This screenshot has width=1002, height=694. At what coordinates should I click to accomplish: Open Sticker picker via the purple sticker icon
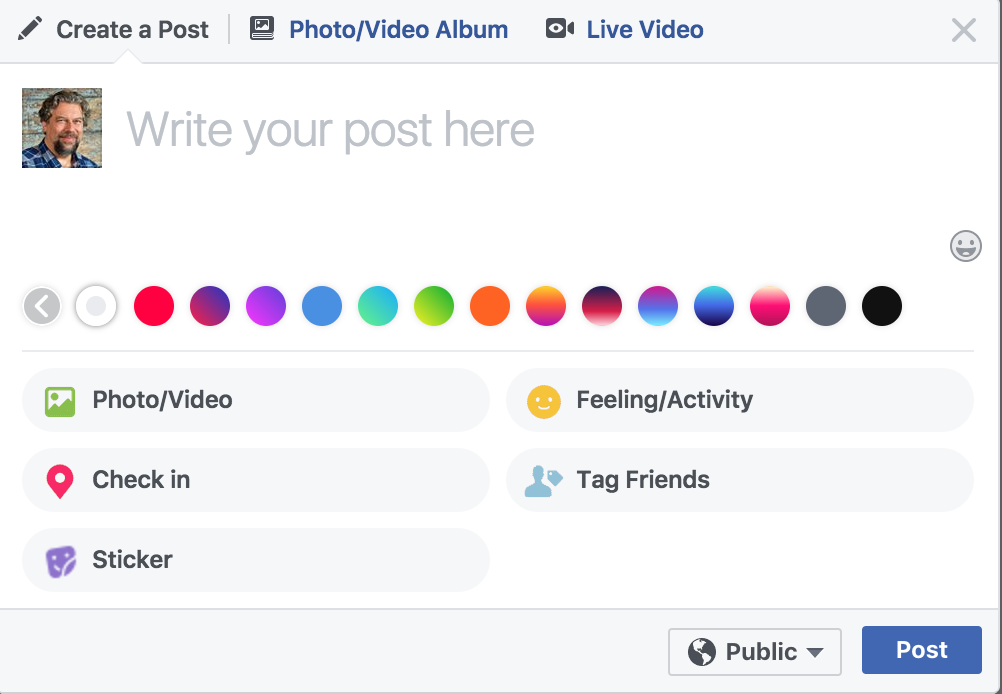click(x=60, y=560)
